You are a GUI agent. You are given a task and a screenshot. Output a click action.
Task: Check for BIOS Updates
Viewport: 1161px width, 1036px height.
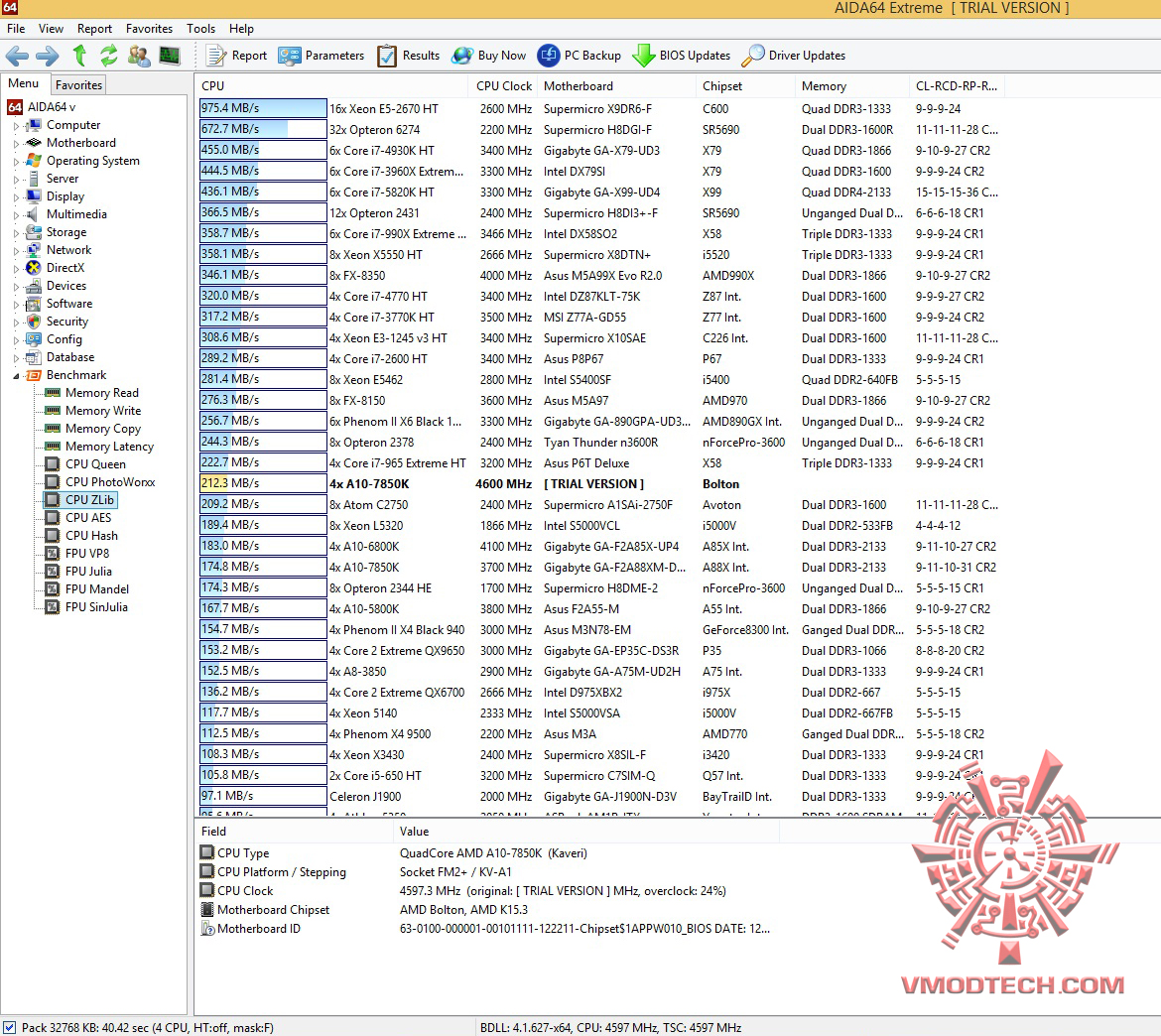pyautogui.click(x=681, y=56)
